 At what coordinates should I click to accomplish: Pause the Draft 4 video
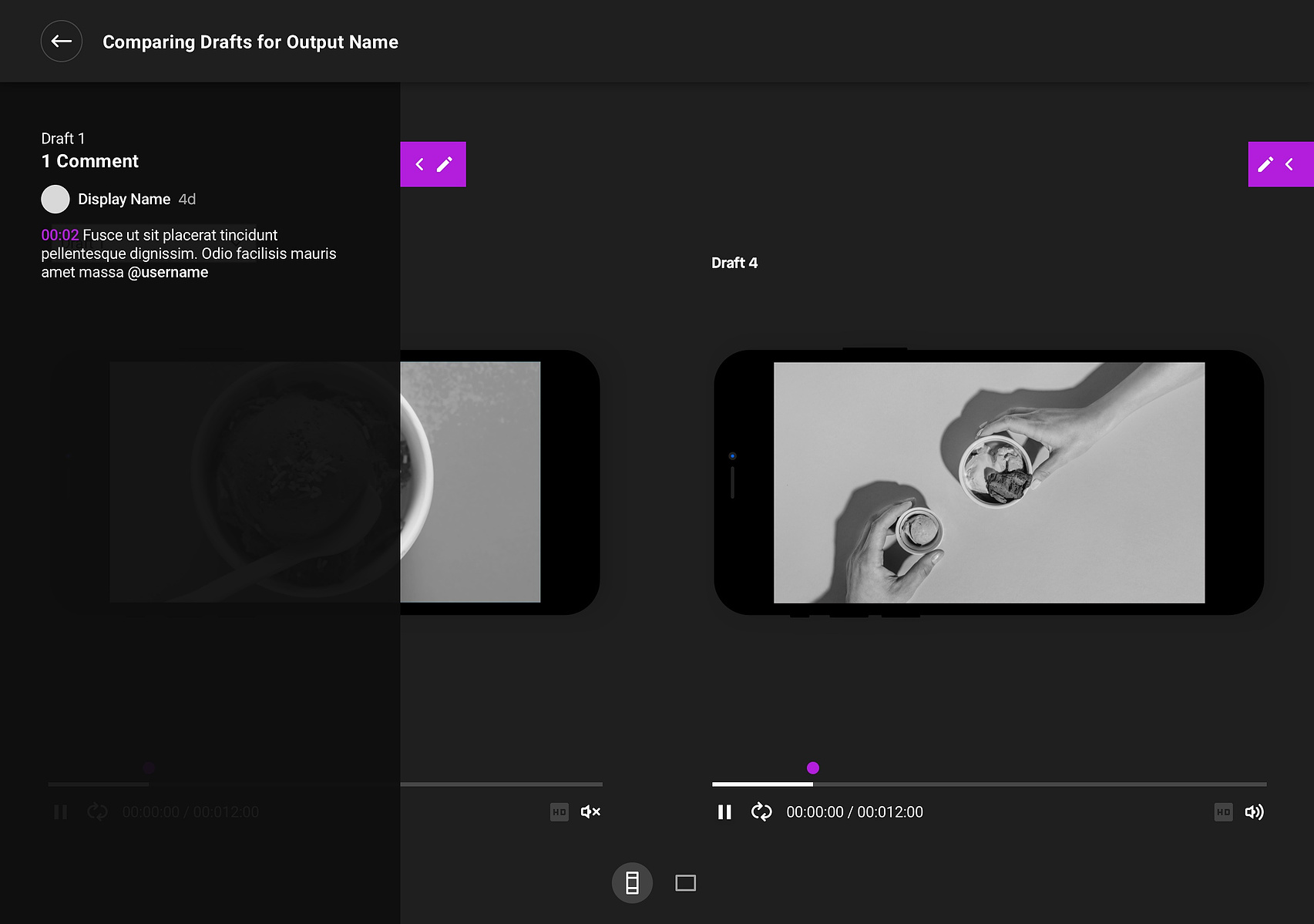point(724,811)
